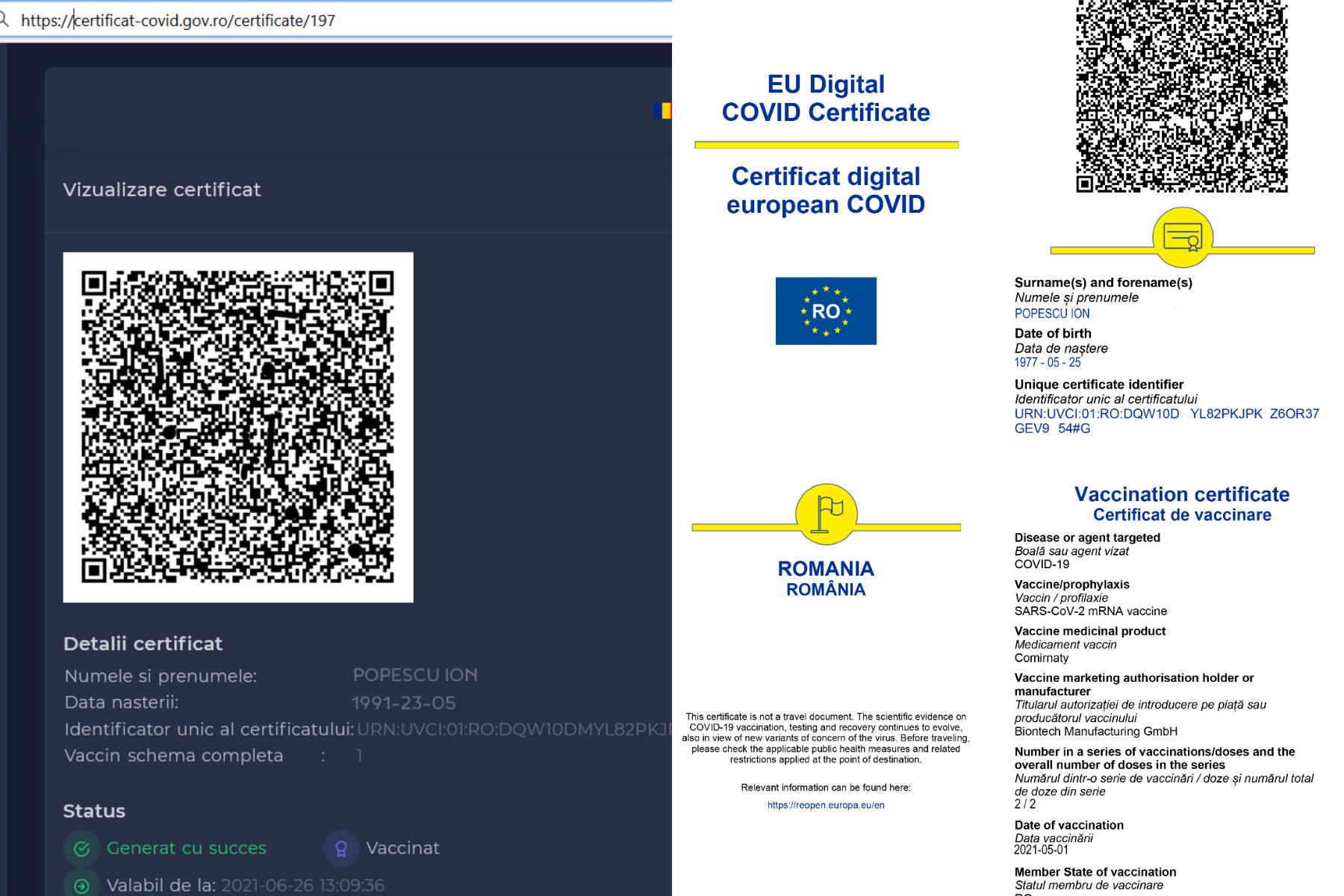Screen dimensions: 1344x896
Task: Click the Vaccination certificate heading
Action: (1181, 494)
